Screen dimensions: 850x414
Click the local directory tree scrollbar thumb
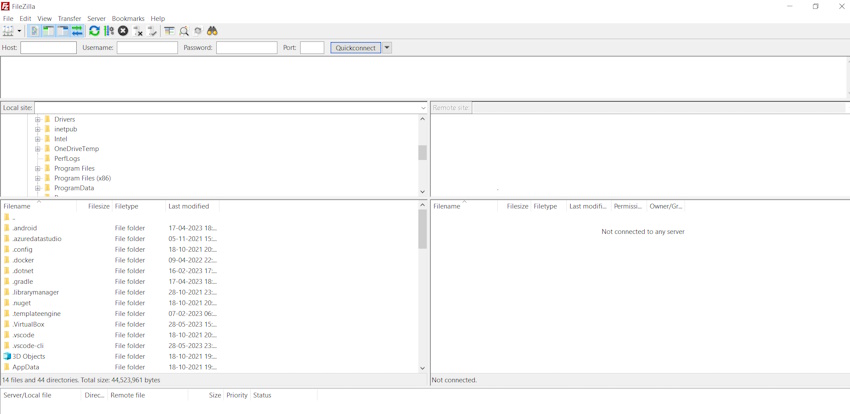(423, 152)
